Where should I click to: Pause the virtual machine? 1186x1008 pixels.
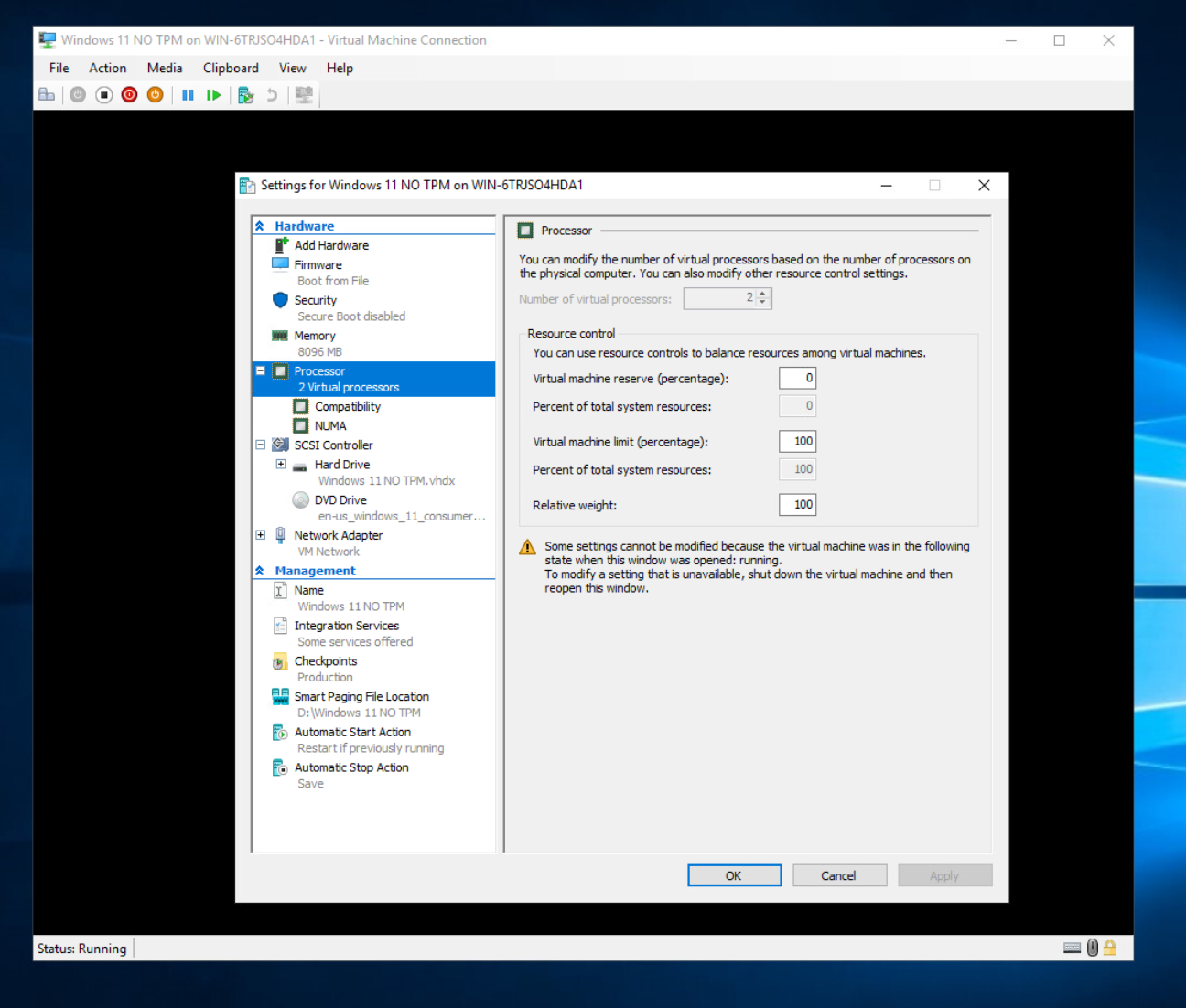point(188,94)
